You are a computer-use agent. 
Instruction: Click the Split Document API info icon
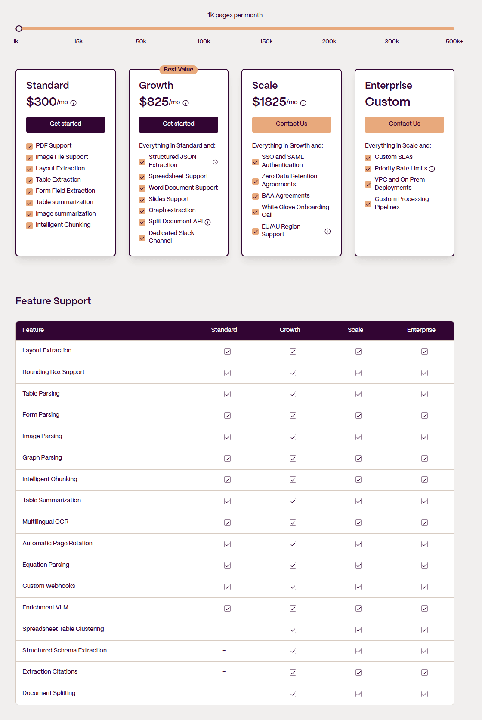(x=207, y=222)
